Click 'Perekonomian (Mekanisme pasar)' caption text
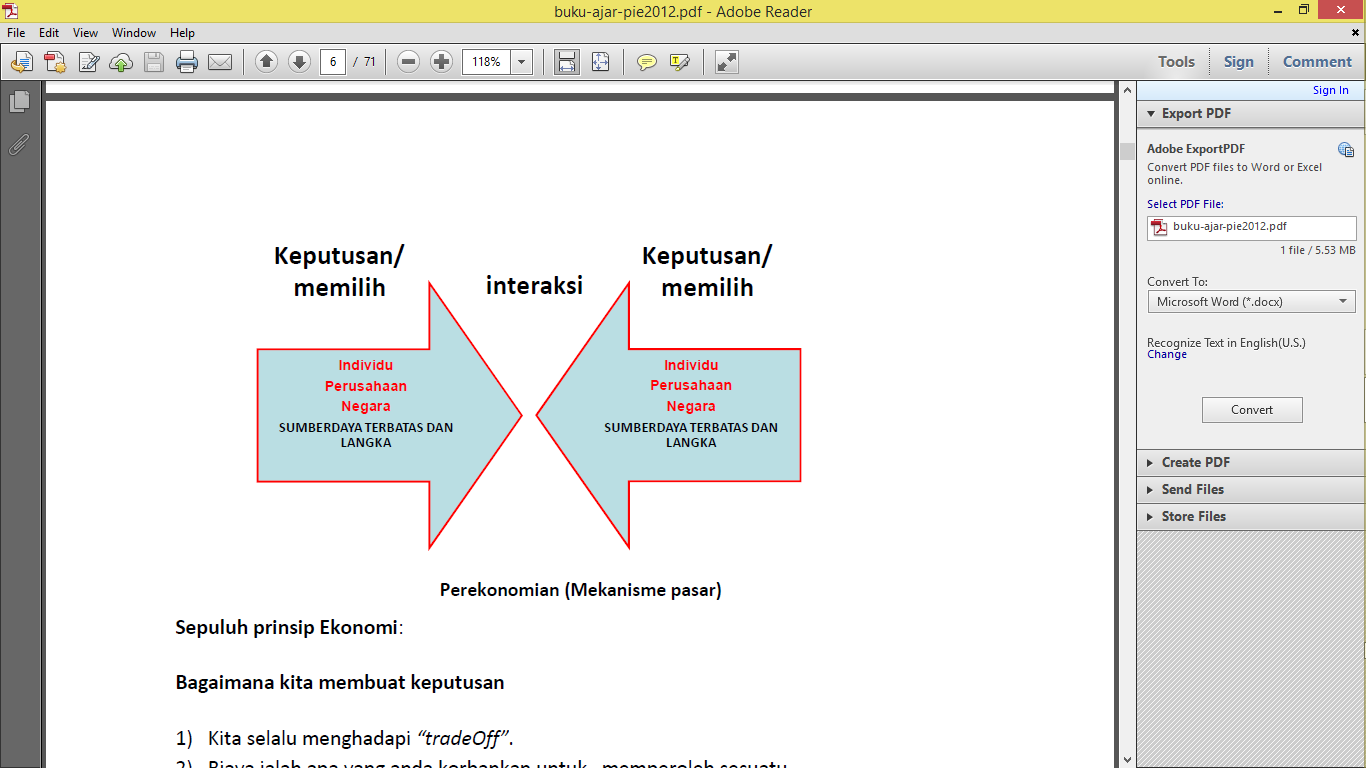 pos(580,590)
